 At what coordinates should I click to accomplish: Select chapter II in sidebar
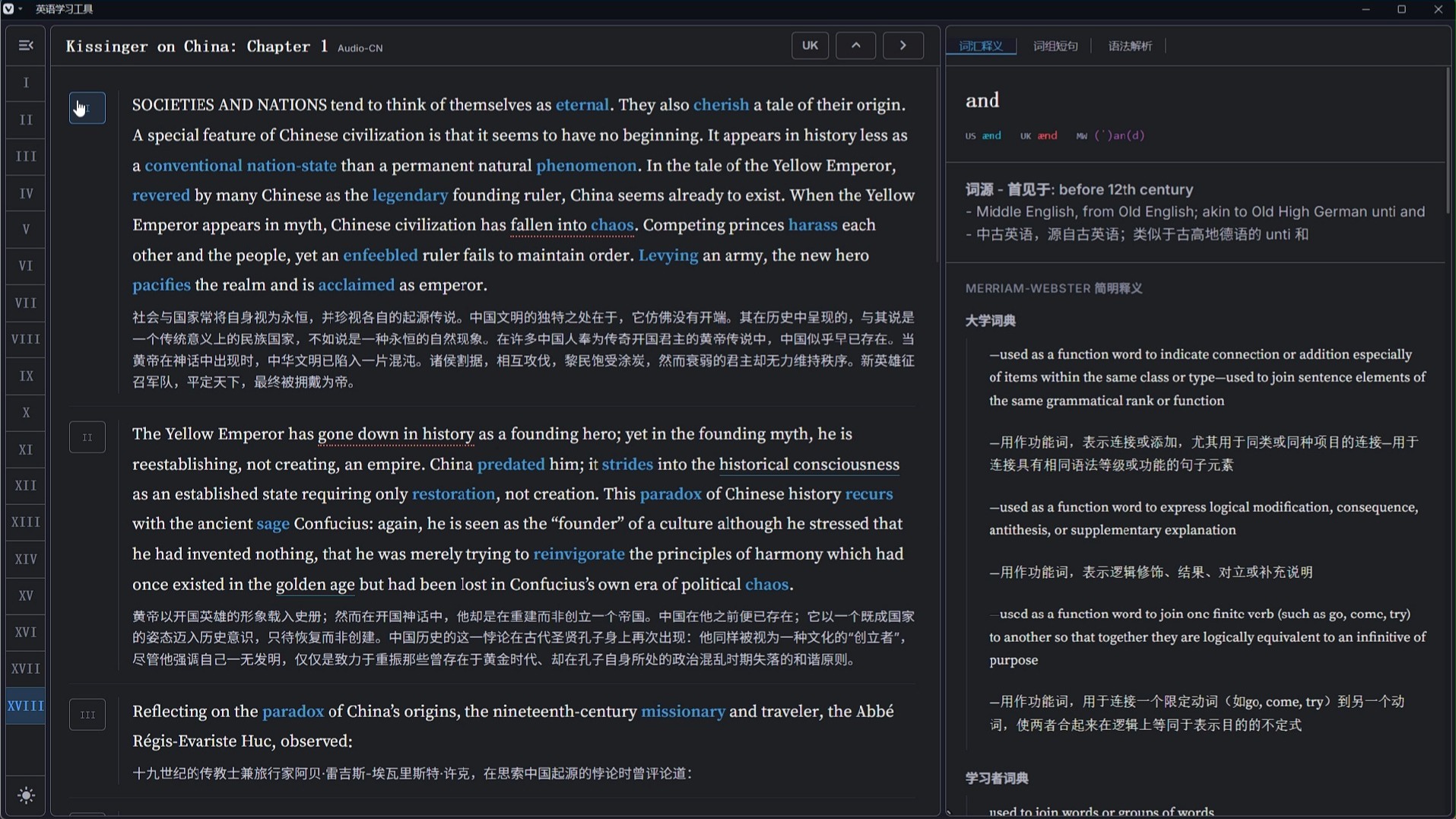coord(26,120)
